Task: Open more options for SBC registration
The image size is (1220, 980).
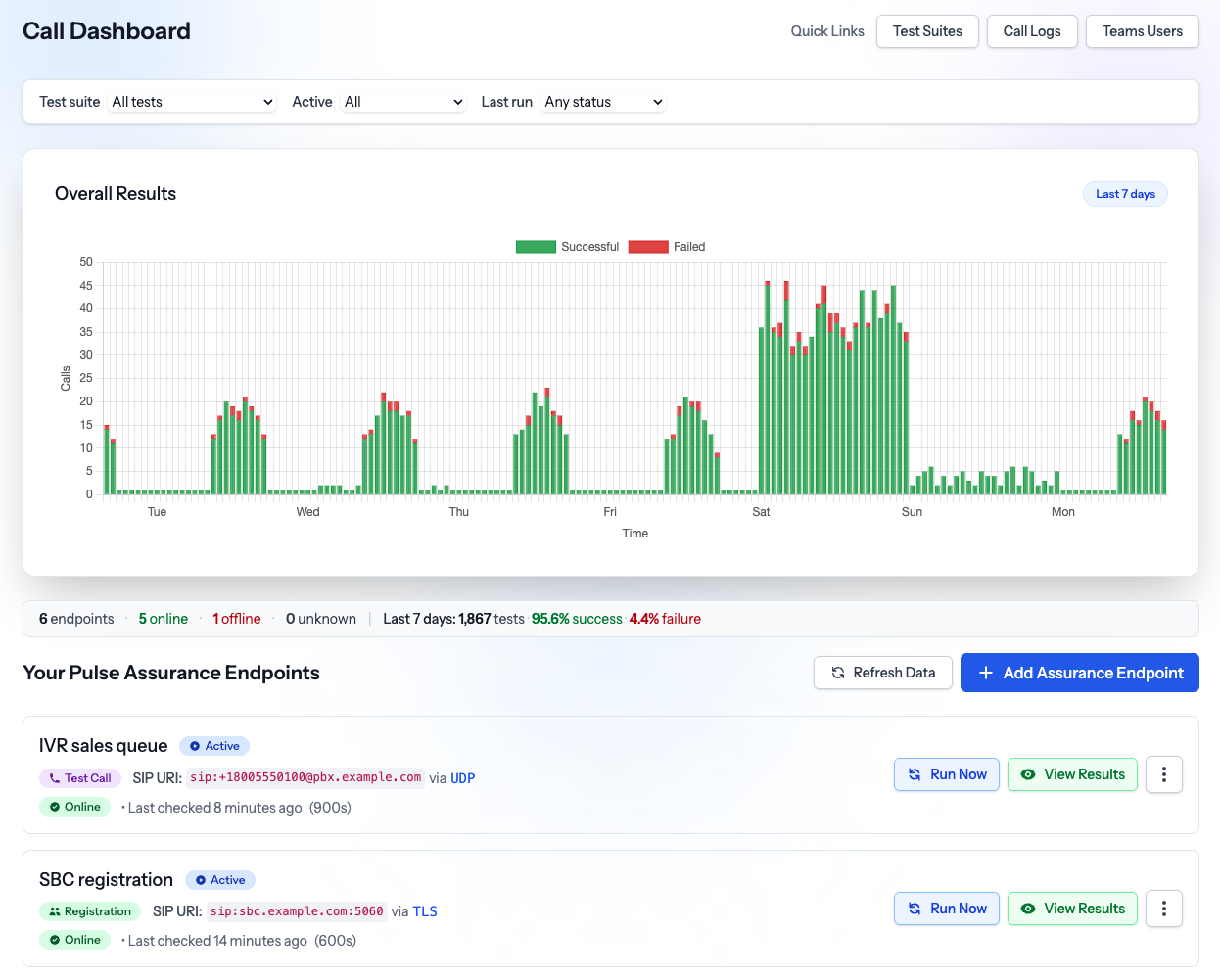Action: coord(1164,909)
